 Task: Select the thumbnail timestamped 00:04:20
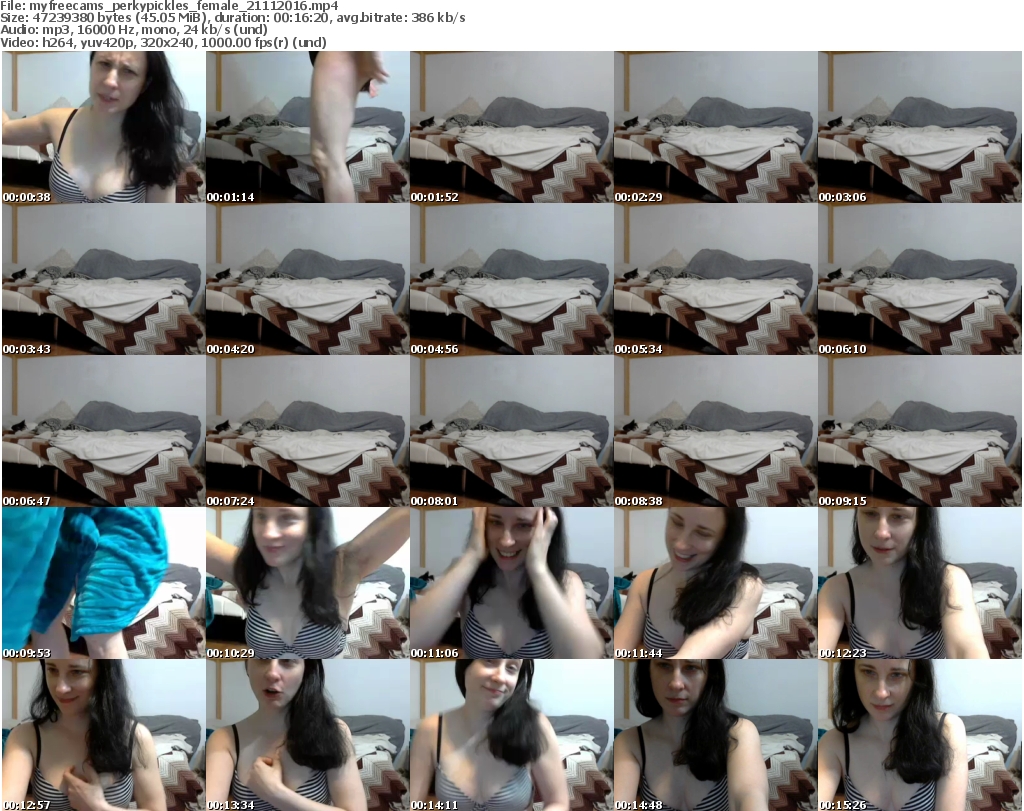pos(308,279)
